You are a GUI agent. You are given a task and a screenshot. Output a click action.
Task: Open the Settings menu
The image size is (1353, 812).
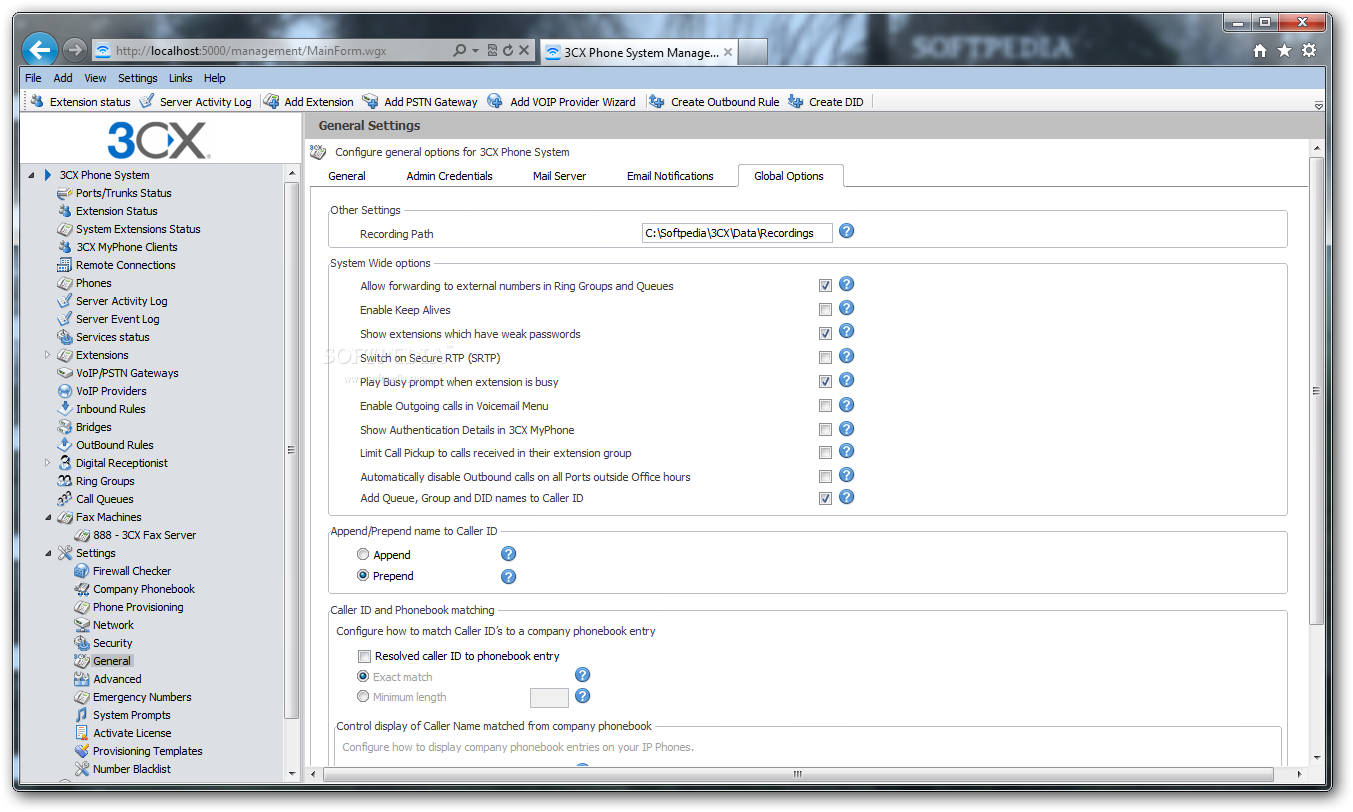tap(137, 78)
